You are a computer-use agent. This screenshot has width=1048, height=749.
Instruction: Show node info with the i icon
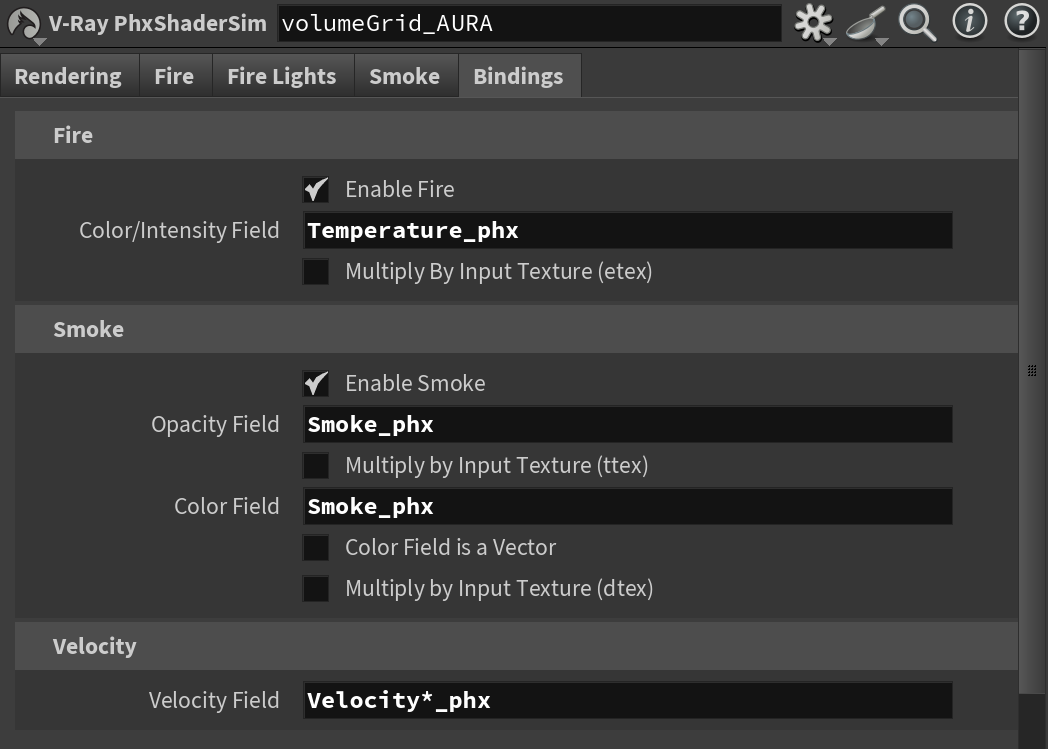(969, 21)
